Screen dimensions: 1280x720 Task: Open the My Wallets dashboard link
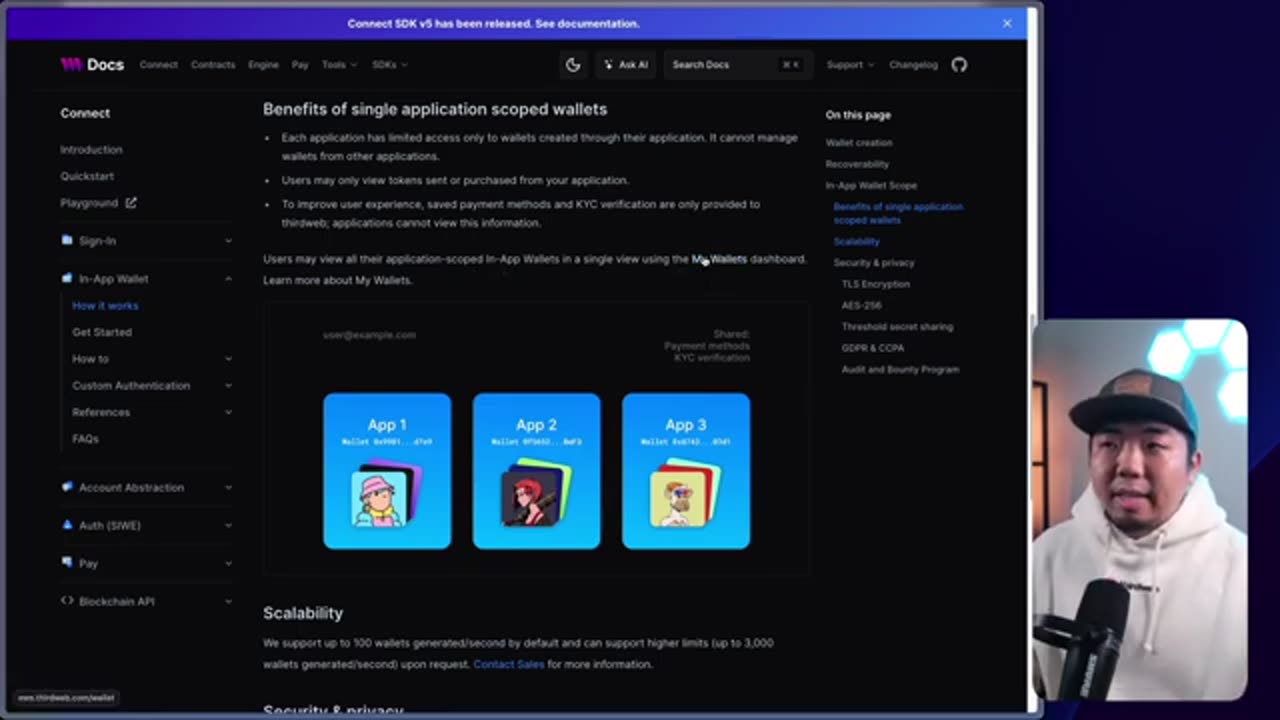[719, 259]
